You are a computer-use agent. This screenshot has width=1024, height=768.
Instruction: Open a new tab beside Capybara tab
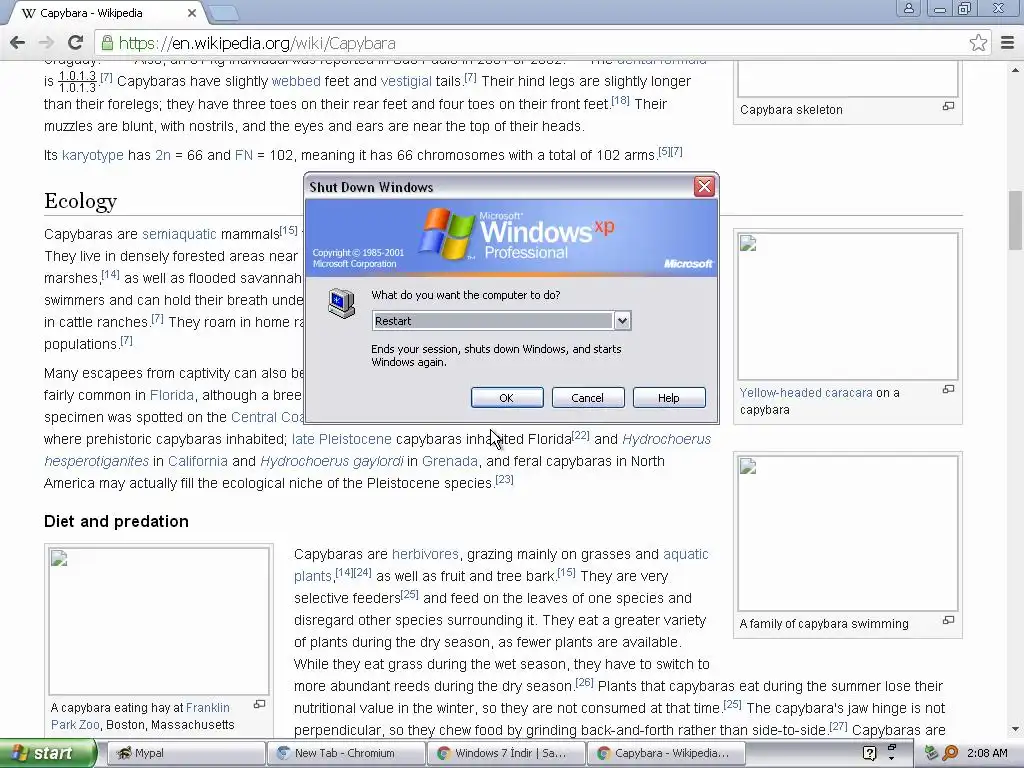pyautogui.click(x=223, y=13)
